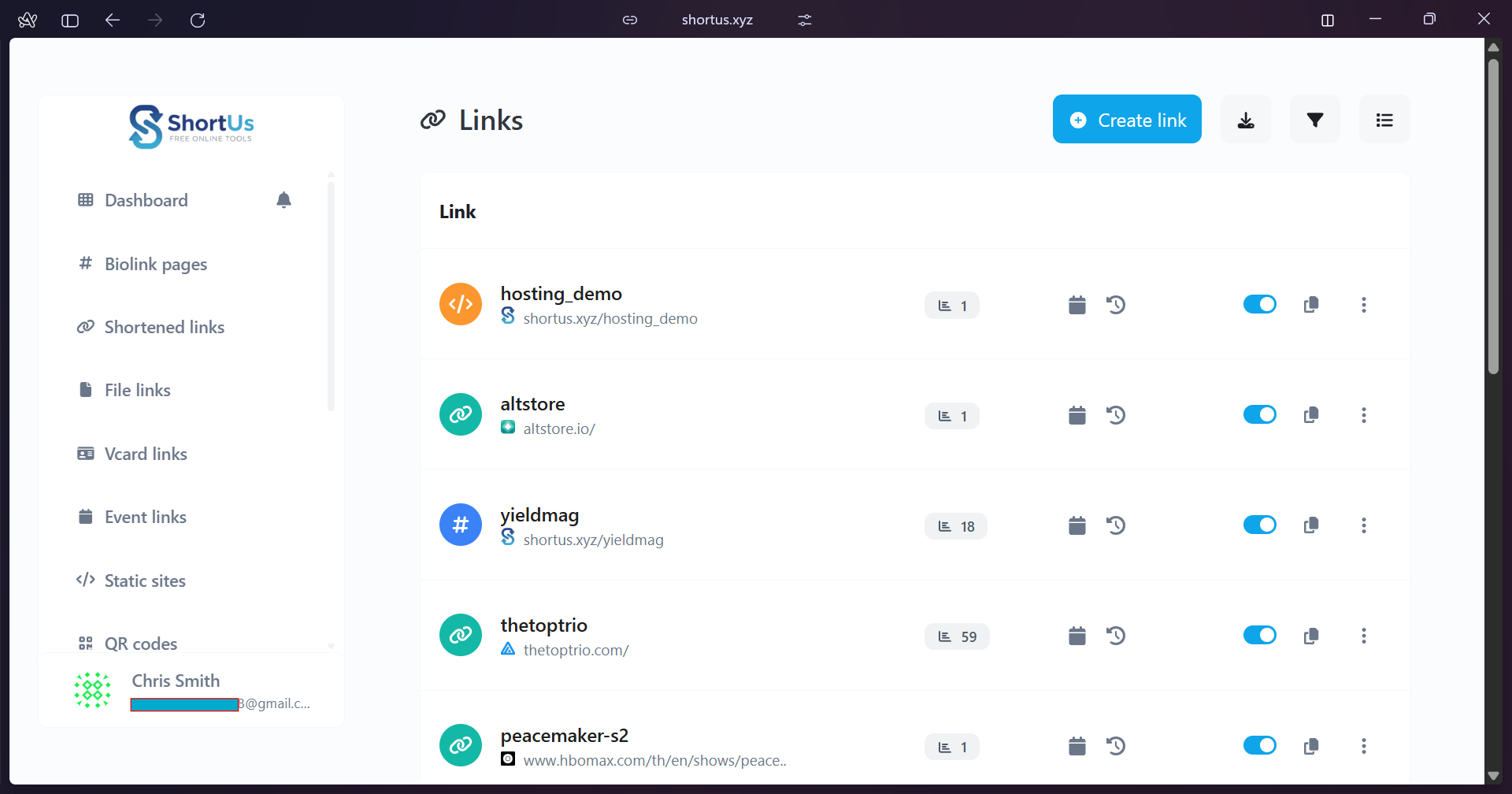Open Vcard links from the sidebar
This screenshot has width=1512, height=794.
pyautogui.click(x=146, y=454)
